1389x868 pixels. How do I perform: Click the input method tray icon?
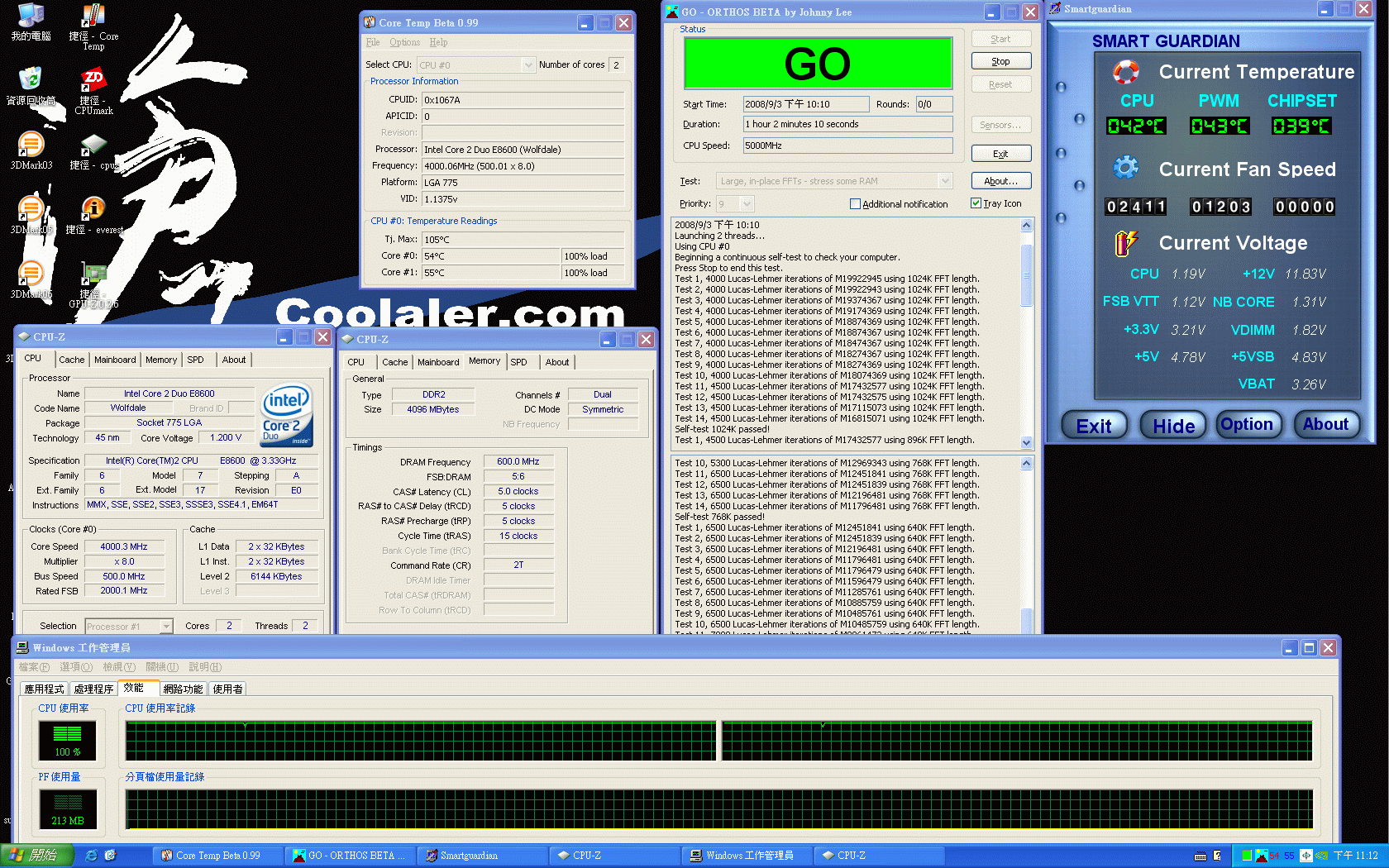[1306, 856]
